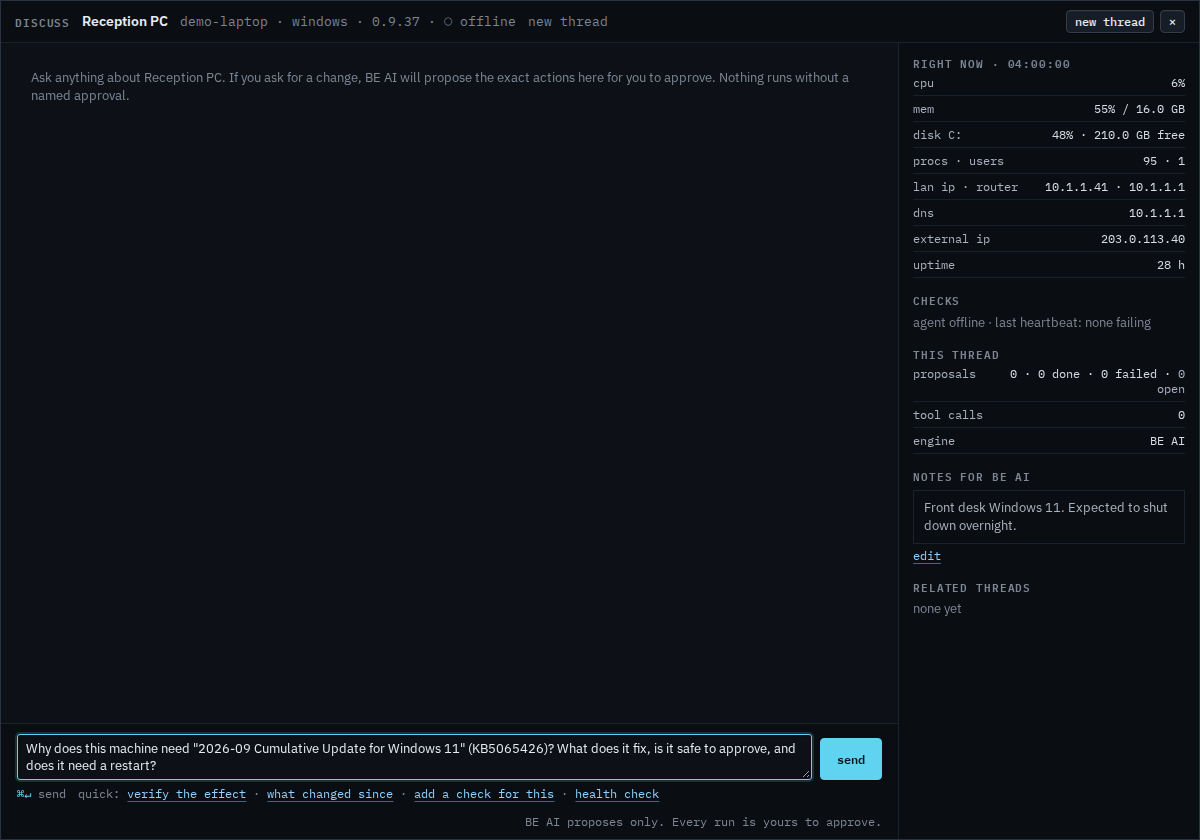This screenshot has width=1200, height=840.
Task: Click the new thread button
Action: [1110, 22]
